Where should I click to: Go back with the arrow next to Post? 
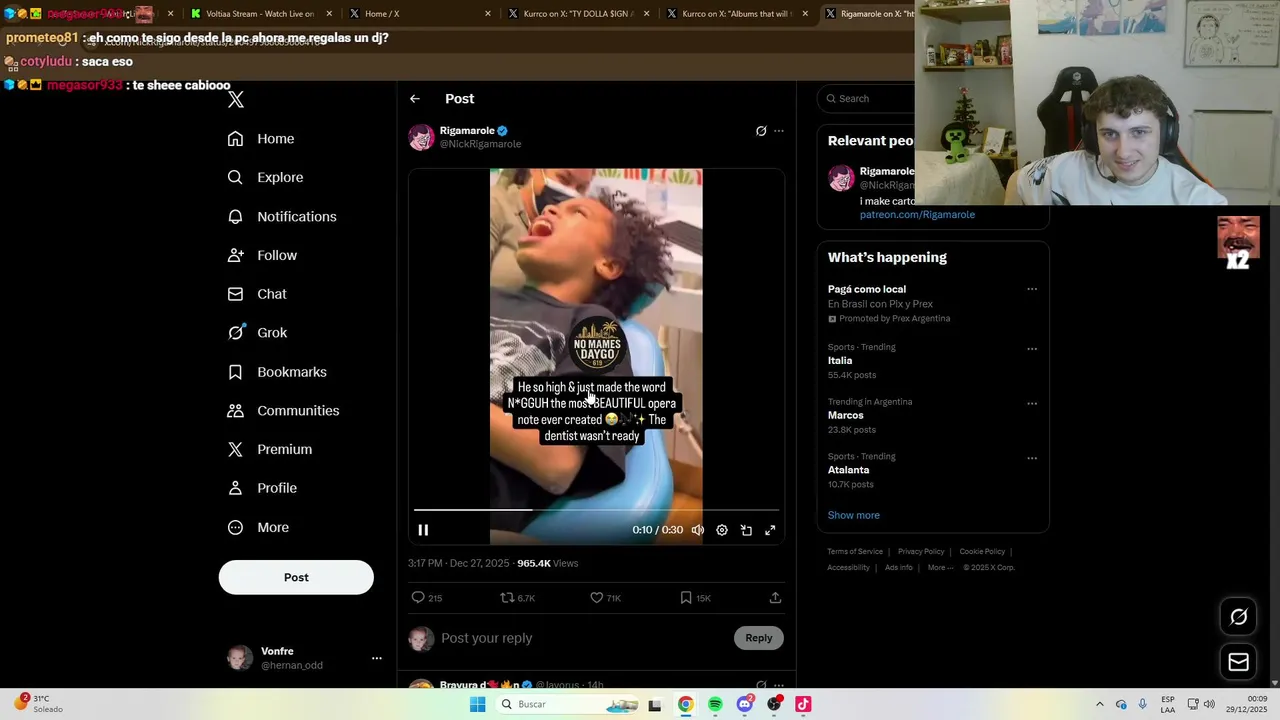[415, 99]
